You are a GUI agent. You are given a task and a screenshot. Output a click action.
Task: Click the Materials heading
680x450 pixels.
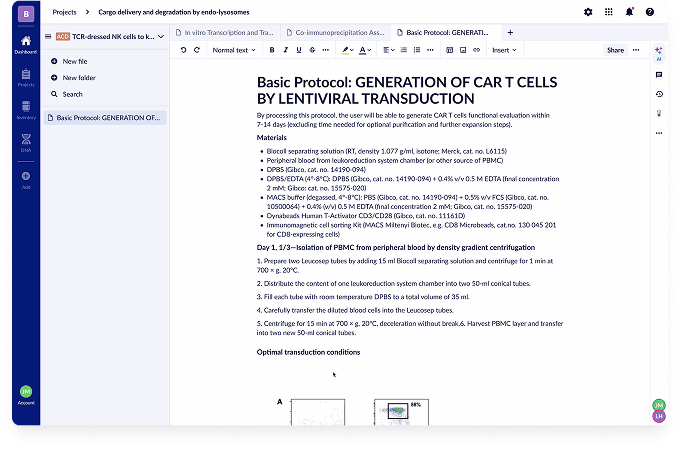[271, 138]
